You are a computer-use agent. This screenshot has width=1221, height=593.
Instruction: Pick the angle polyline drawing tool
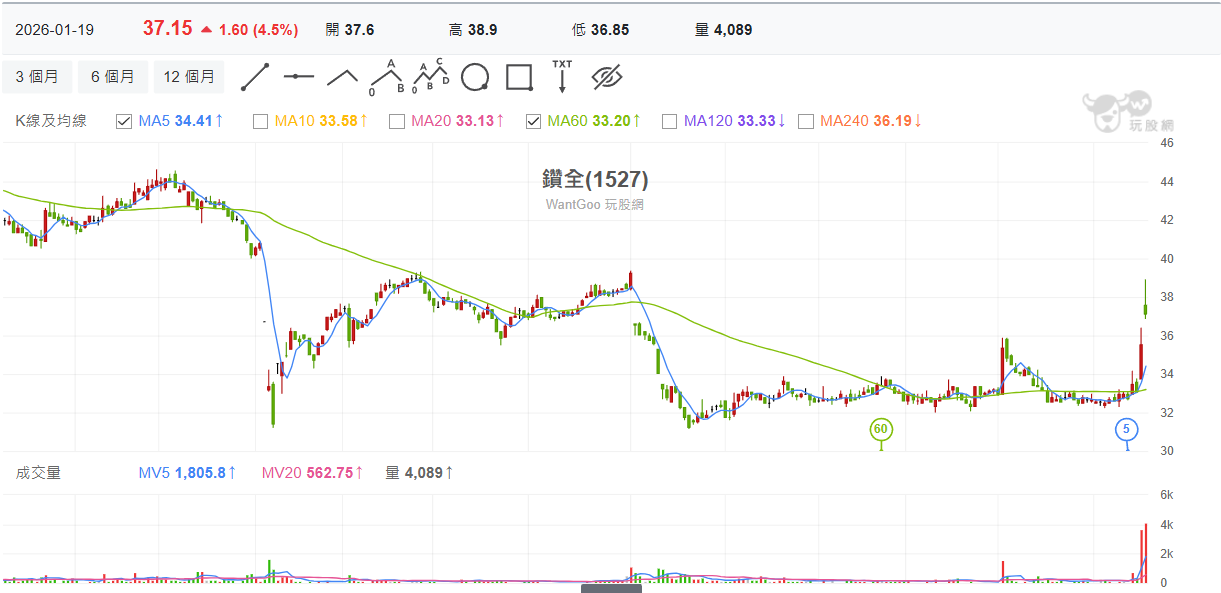(x=343, y=77)
